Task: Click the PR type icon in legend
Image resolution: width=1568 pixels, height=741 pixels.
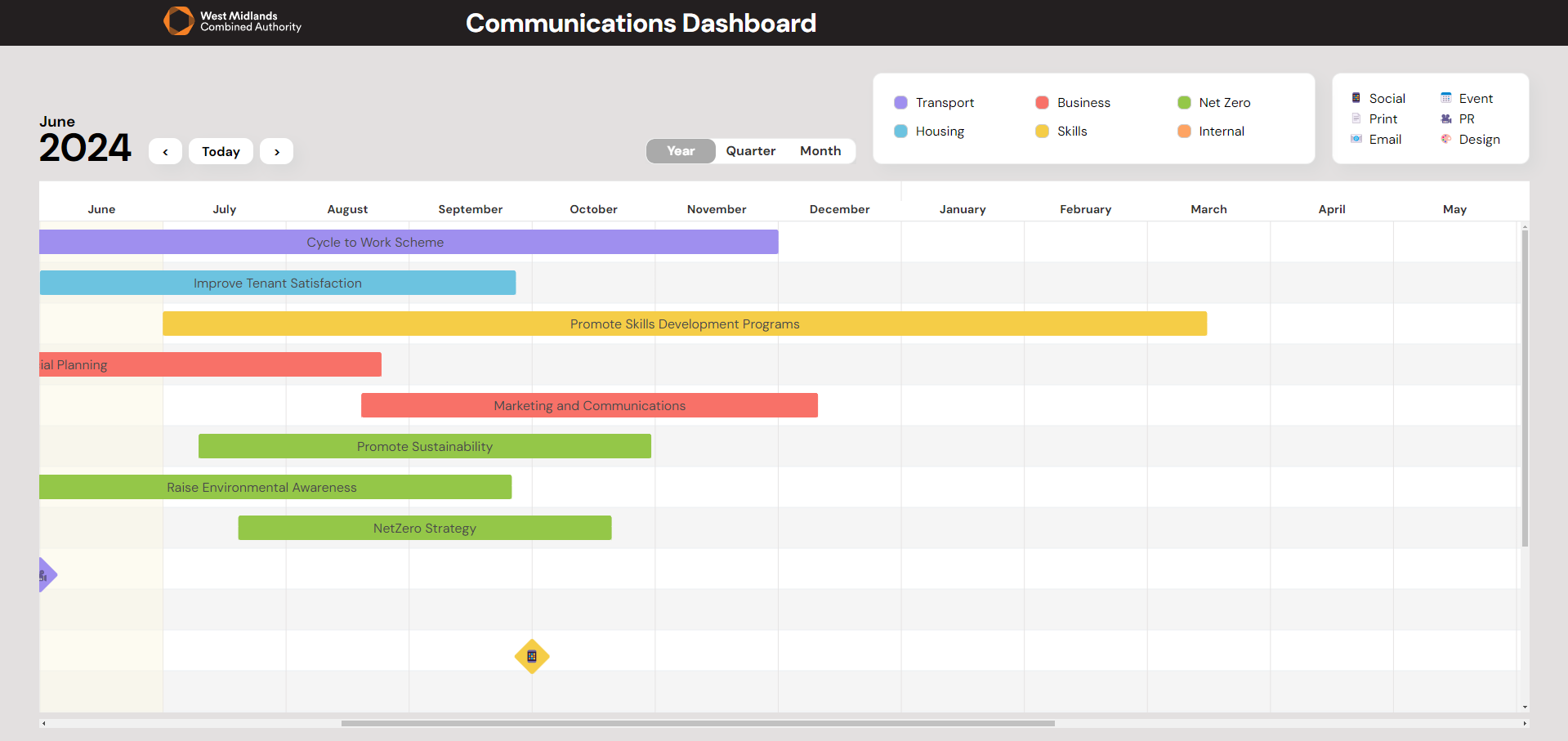Action: point(1446,118)
